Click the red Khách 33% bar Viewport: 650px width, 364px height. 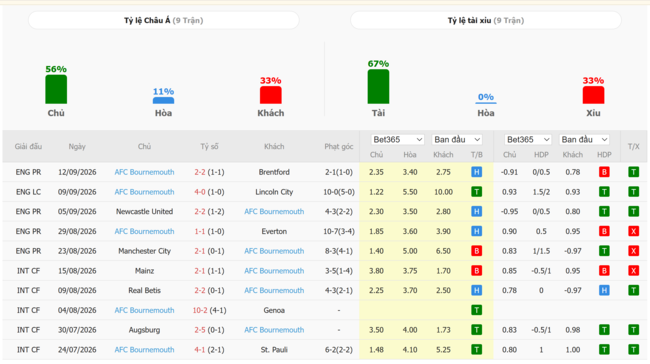[271, 95]
